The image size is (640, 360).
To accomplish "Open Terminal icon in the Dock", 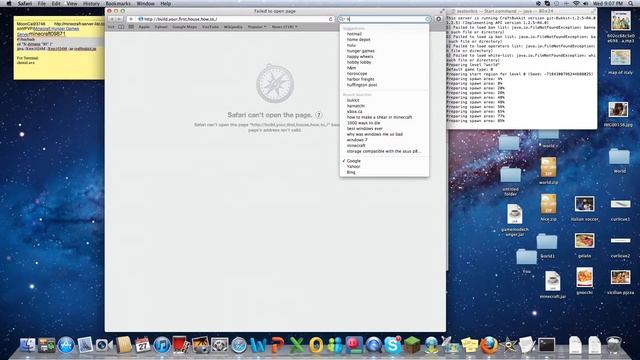I will (x=546, y=345).
